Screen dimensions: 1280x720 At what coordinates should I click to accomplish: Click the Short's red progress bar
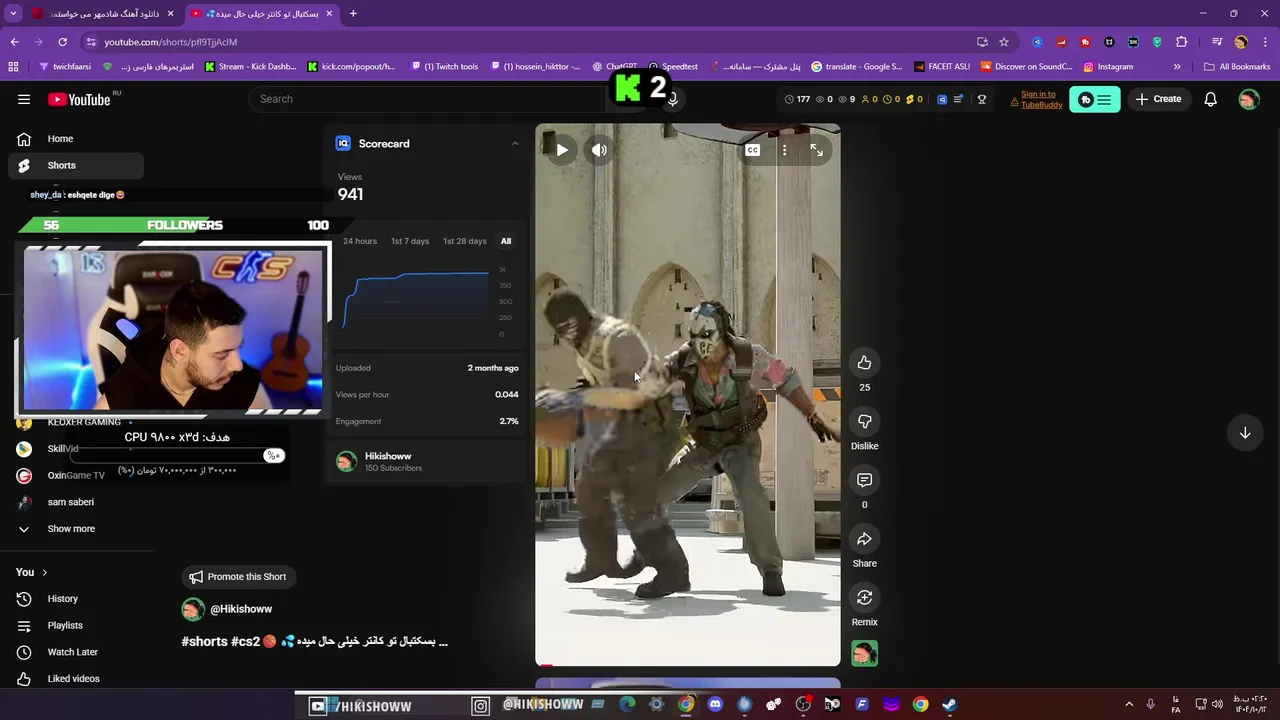point(546,664)
